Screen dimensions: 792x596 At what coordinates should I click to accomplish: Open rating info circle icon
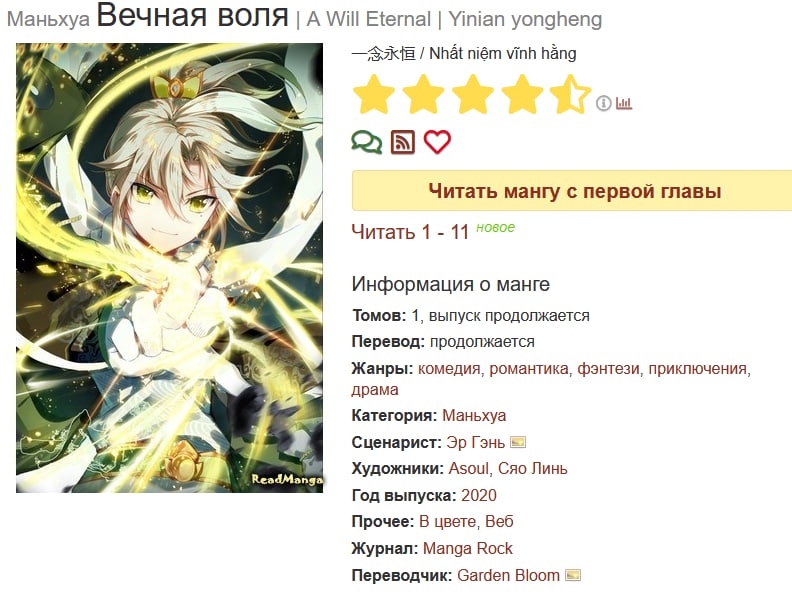click(603, 103)
